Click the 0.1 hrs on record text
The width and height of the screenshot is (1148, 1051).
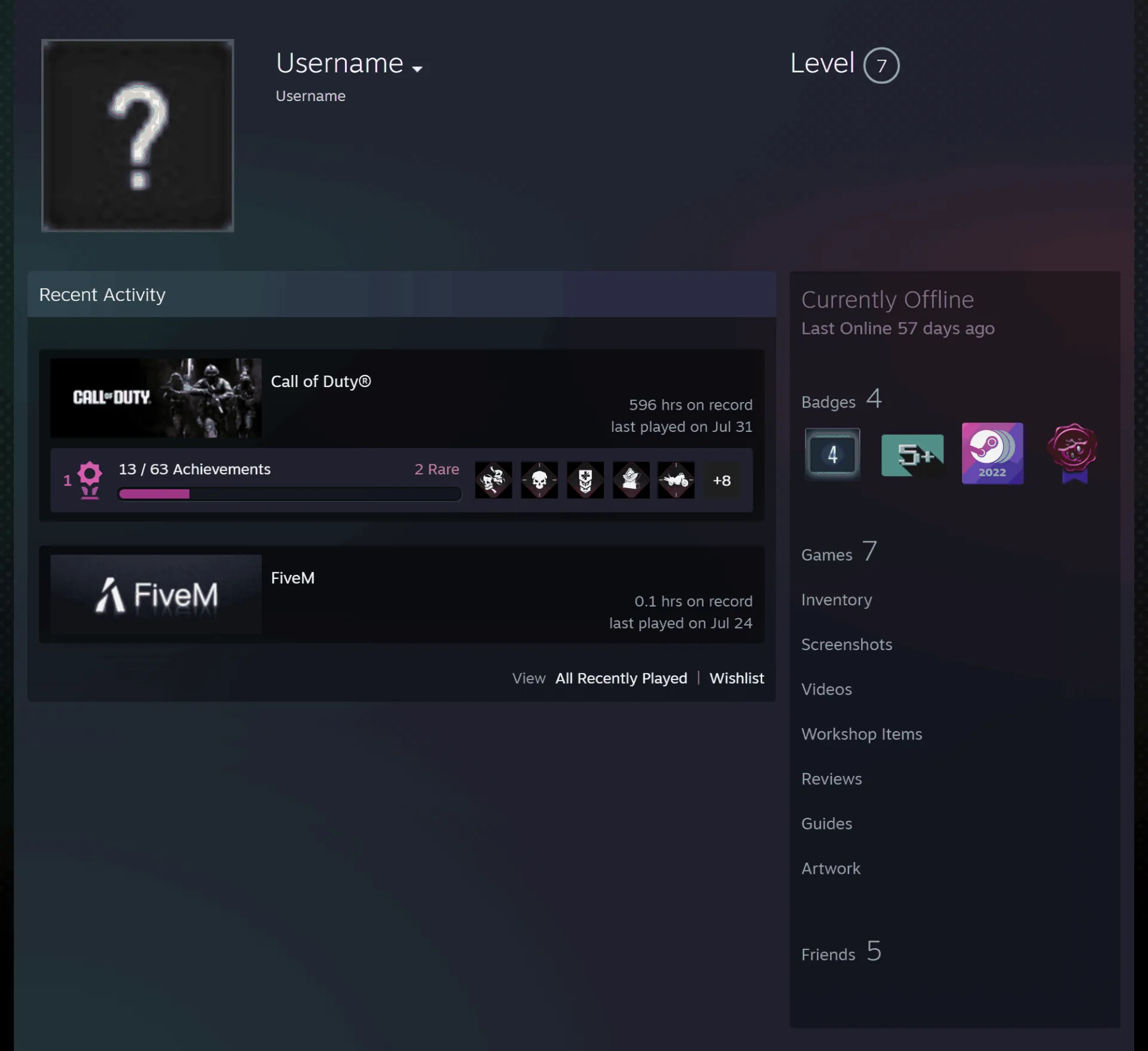click(x=694, y=601)
